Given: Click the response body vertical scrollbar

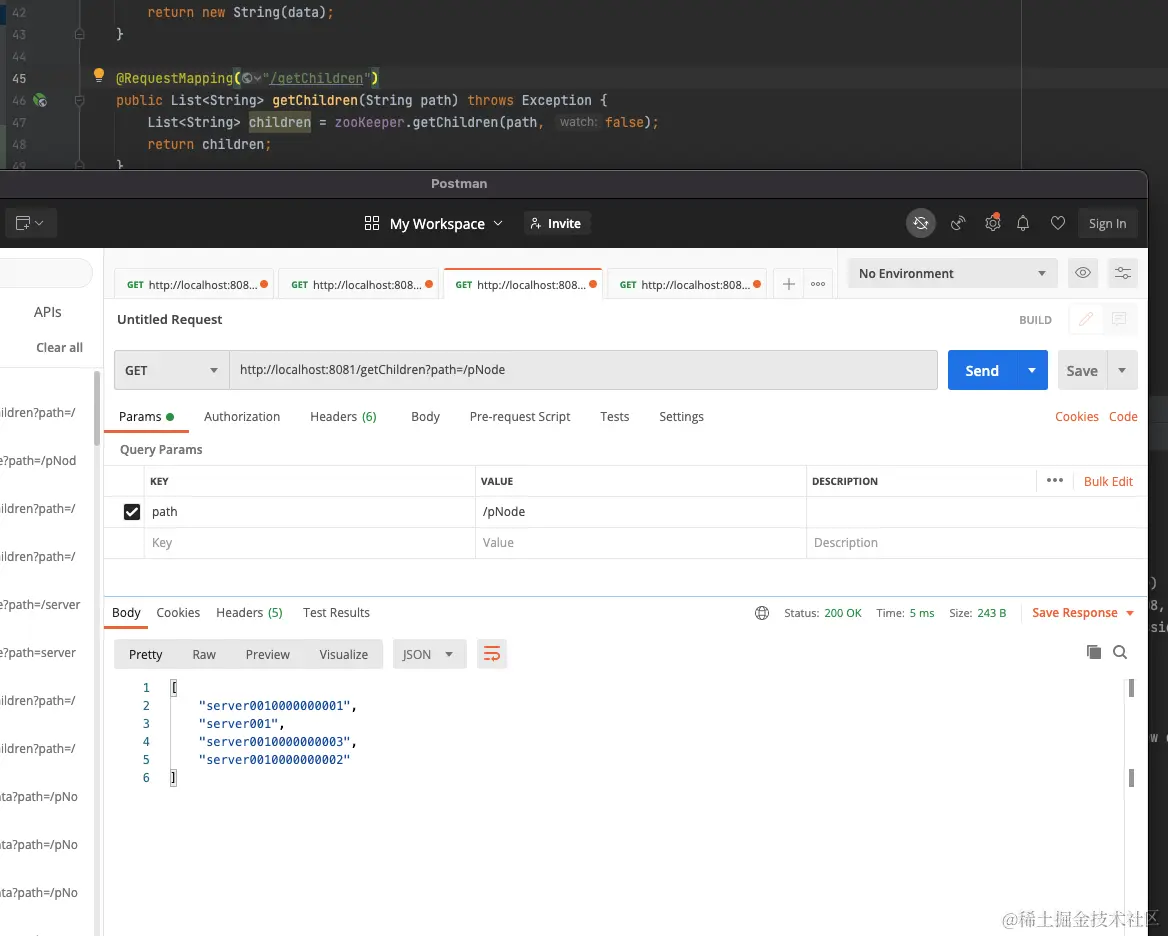Looking at the screenshot, I should (1131, 733).
